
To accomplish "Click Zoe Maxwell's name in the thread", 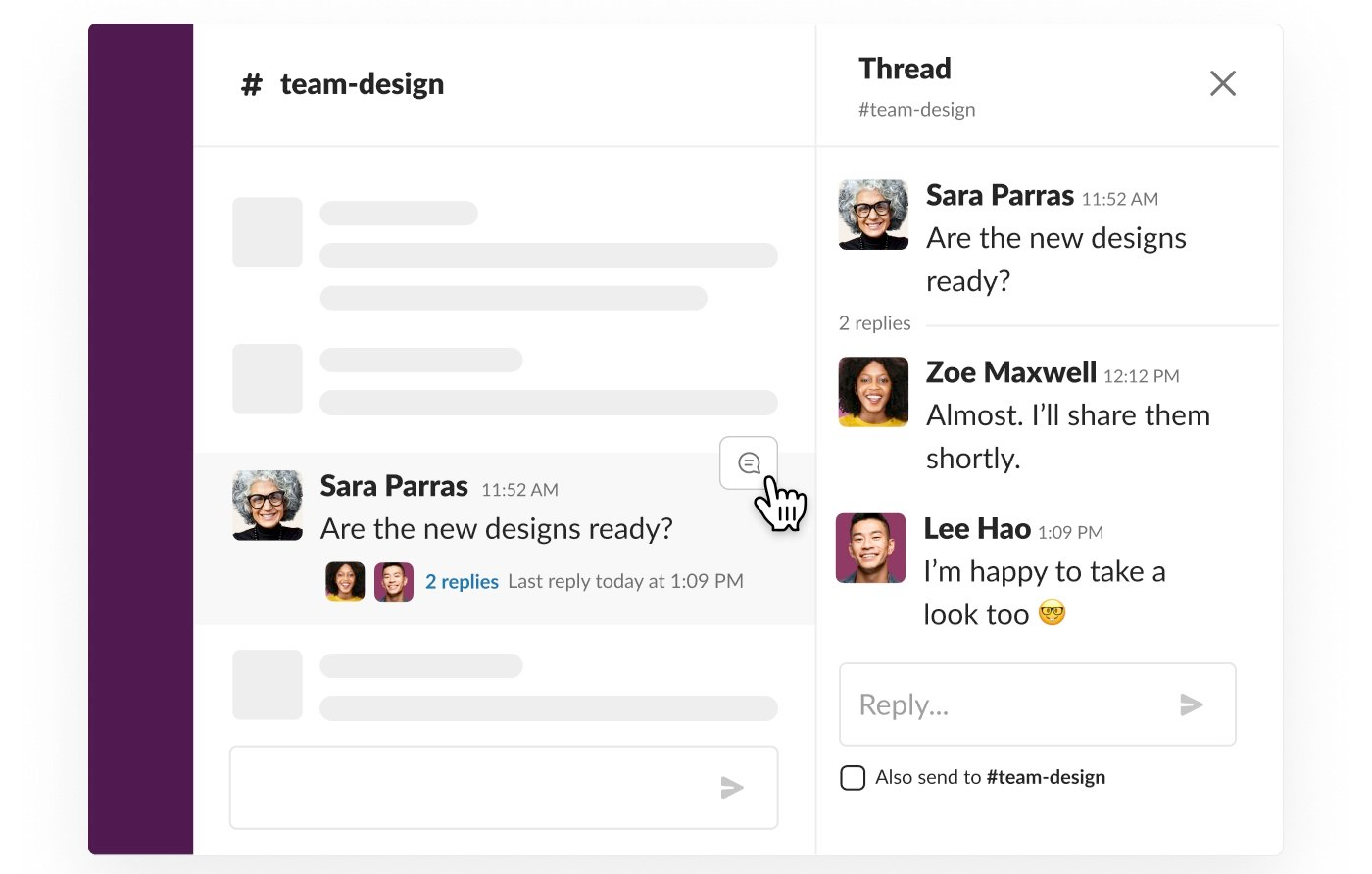I will 1011,372.
